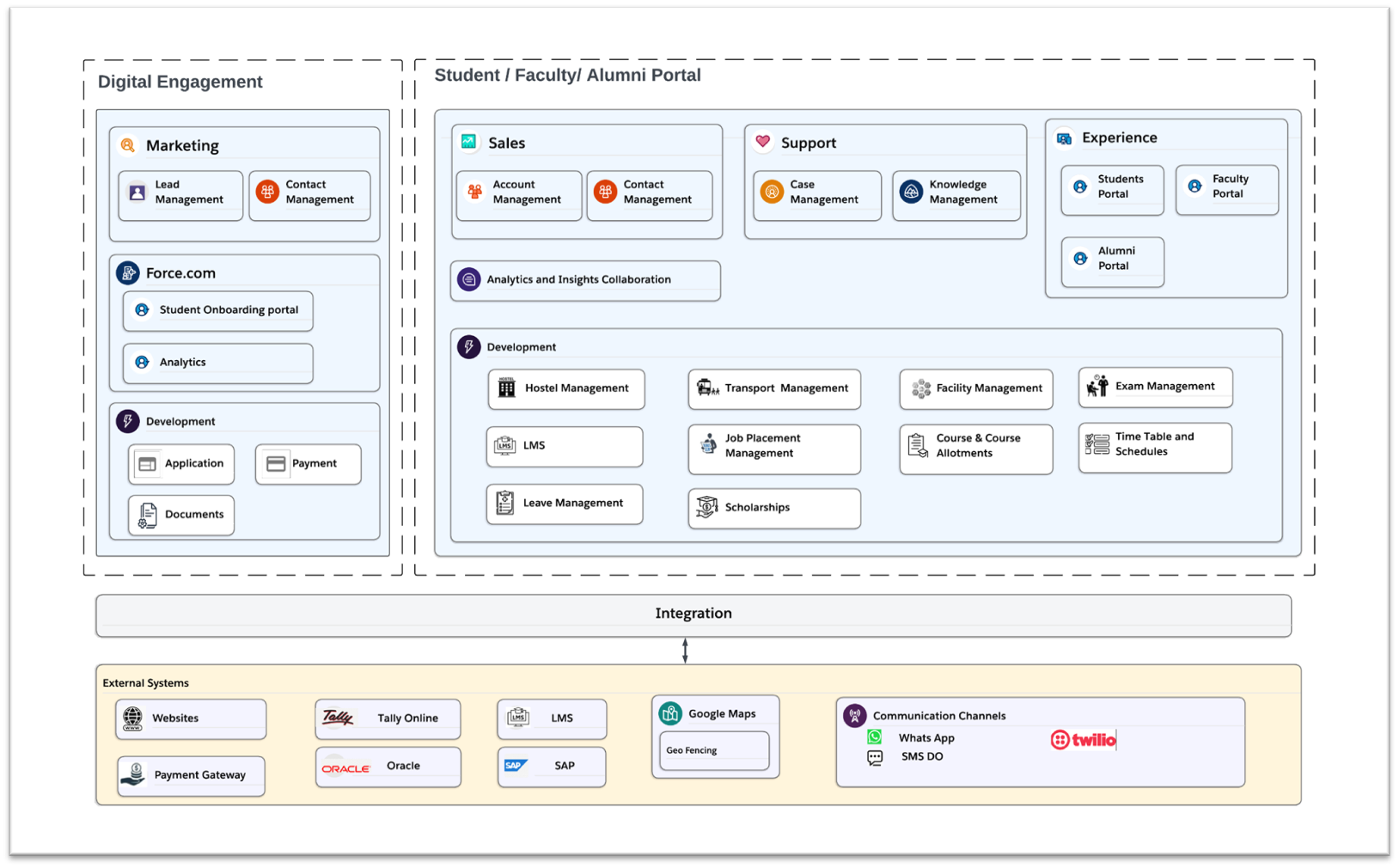Click the Hostel Management building icon

(507, 388)
